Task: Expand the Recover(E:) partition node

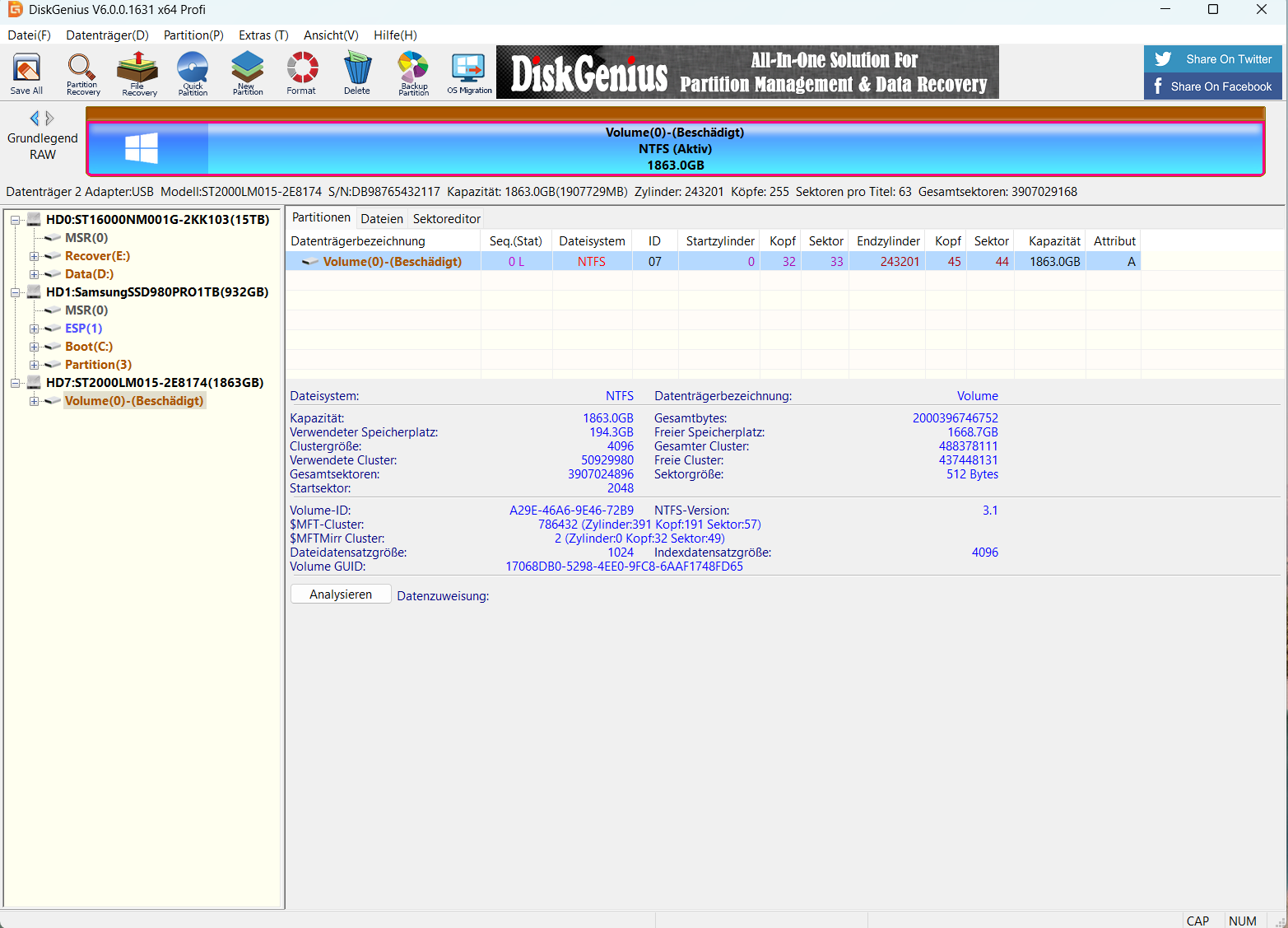Action: 35,256
